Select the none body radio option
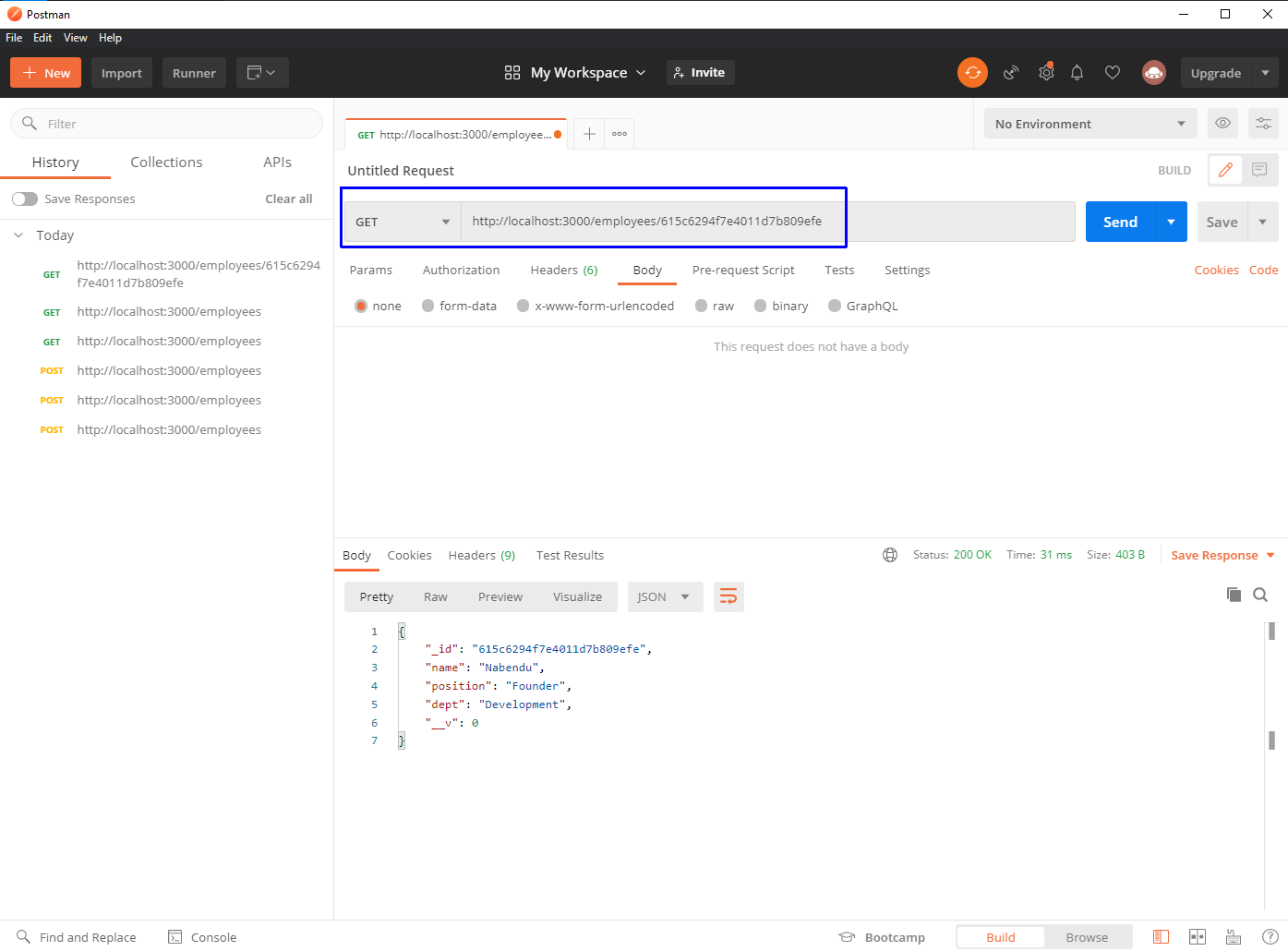 click(x=361, y=307)
